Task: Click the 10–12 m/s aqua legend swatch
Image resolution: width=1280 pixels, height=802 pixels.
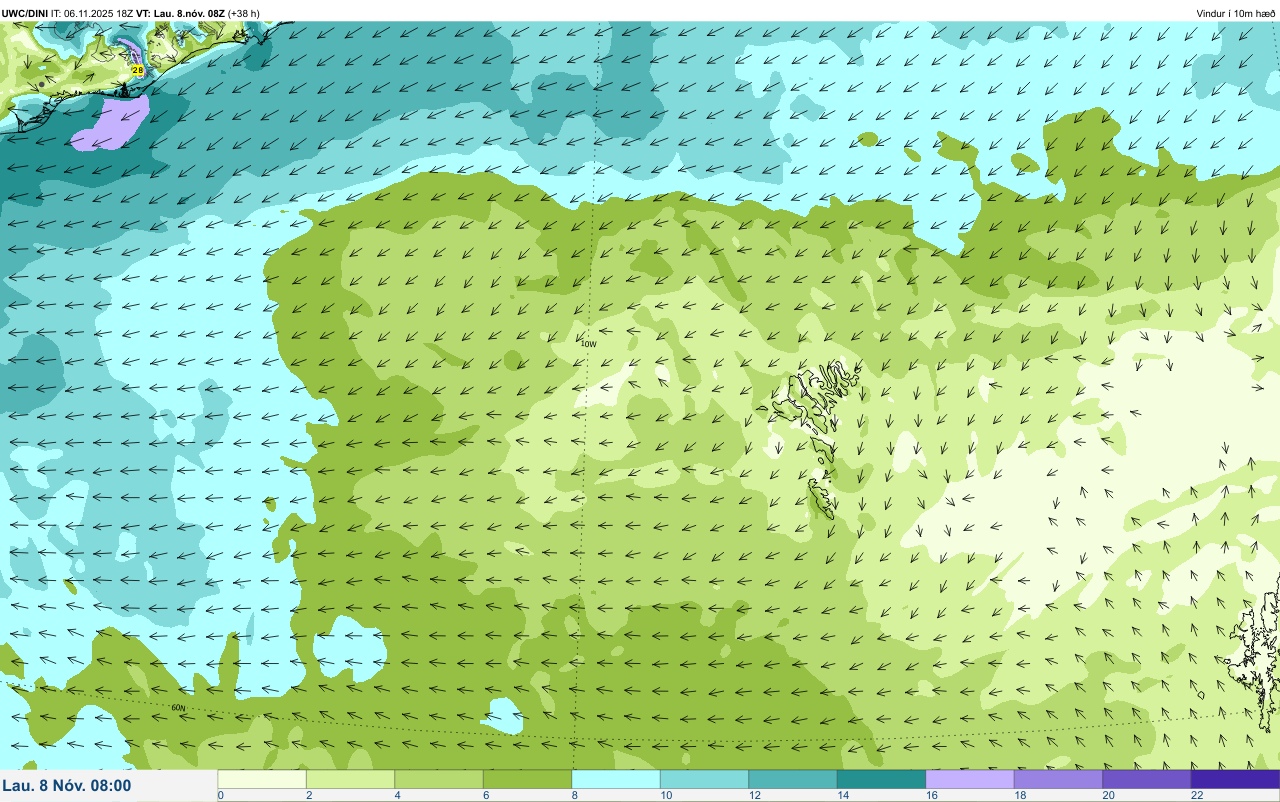Action: point(704,779)
